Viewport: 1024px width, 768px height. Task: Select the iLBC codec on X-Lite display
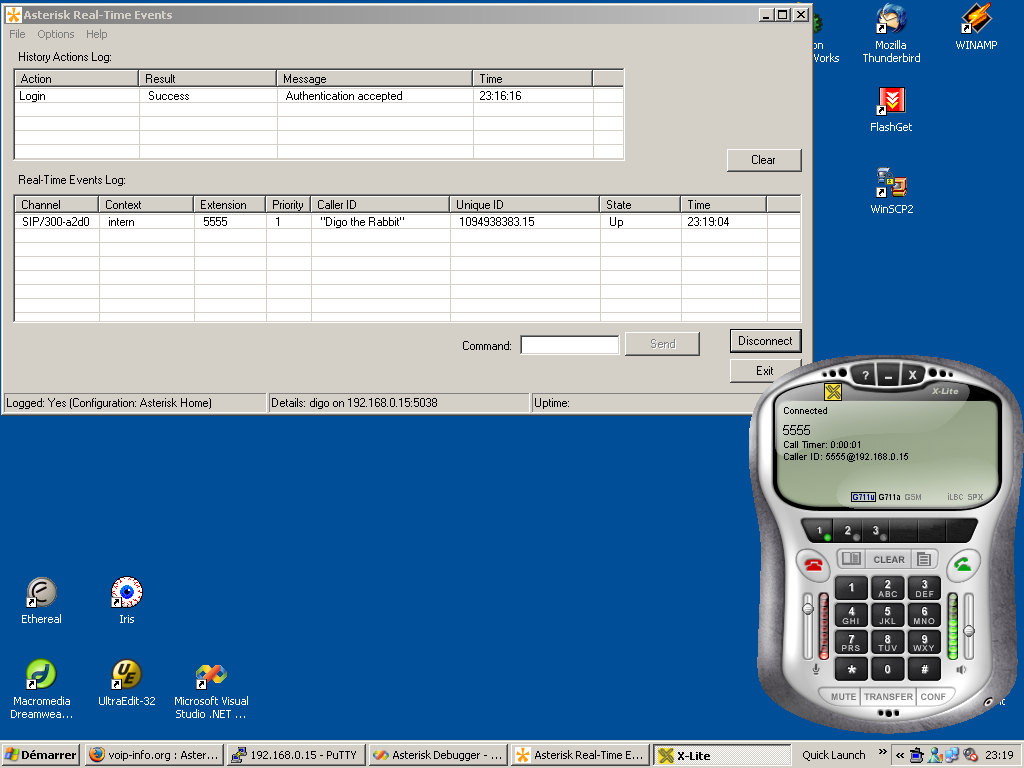coord(955,497)
